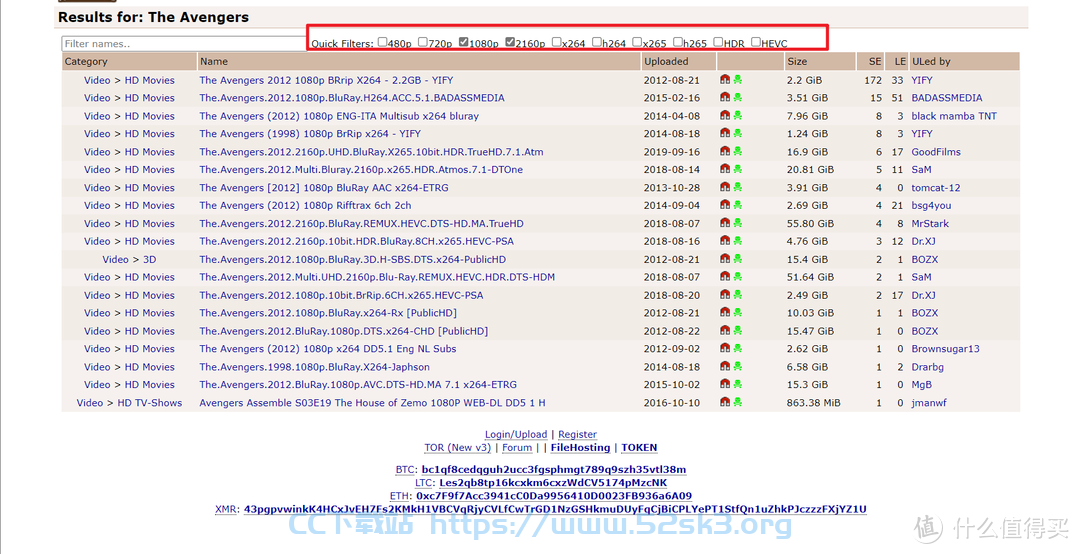Uncheck the 1080p quick filter
The height and width of the screenshot is (554, 1080).
point(464,42)
